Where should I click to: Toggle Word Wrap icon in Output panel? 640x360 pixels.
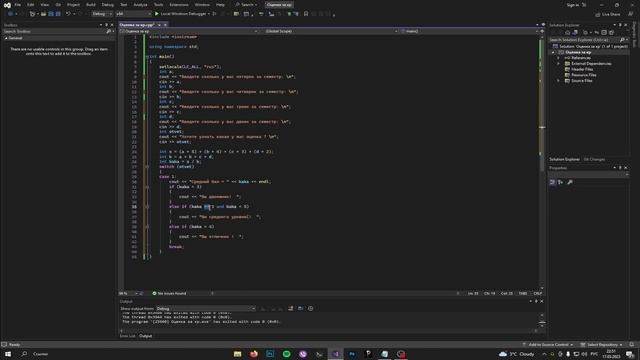(300, 309)
